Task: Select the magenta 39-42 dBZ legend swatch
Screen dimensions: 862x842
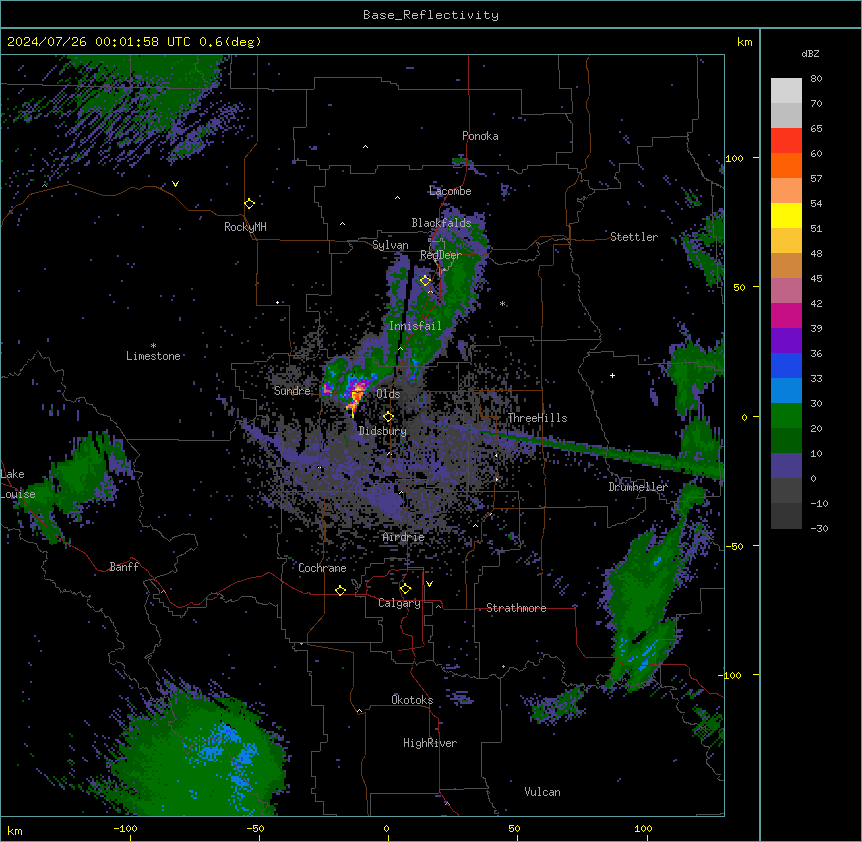Action: (x=786, y=316)
